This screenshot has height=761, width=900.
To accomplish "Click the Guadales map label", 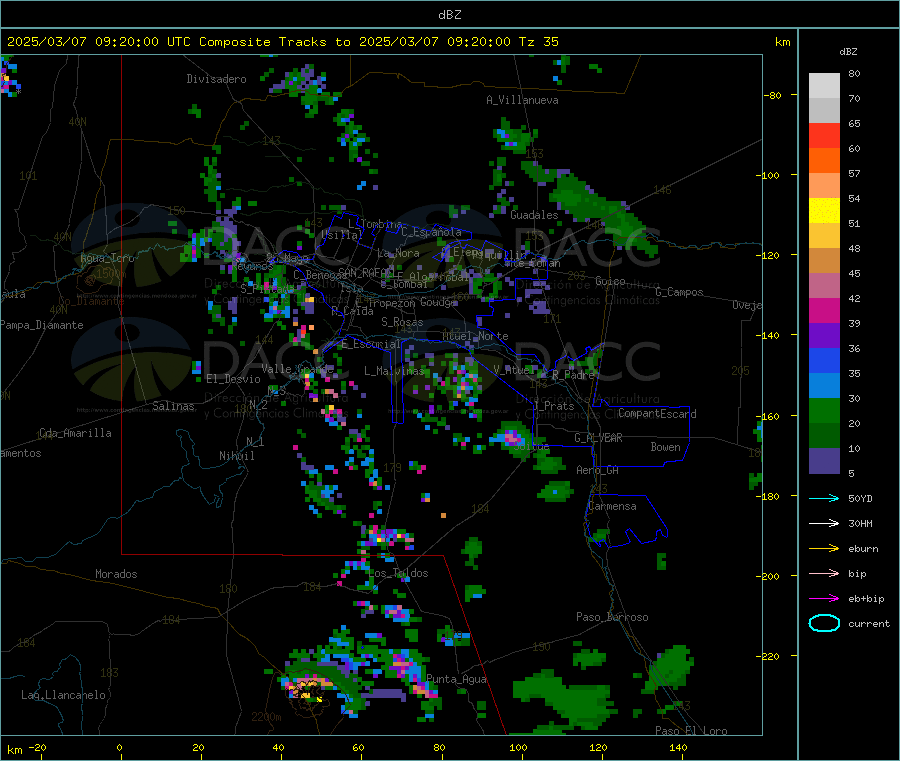I will tap(534, 215).
